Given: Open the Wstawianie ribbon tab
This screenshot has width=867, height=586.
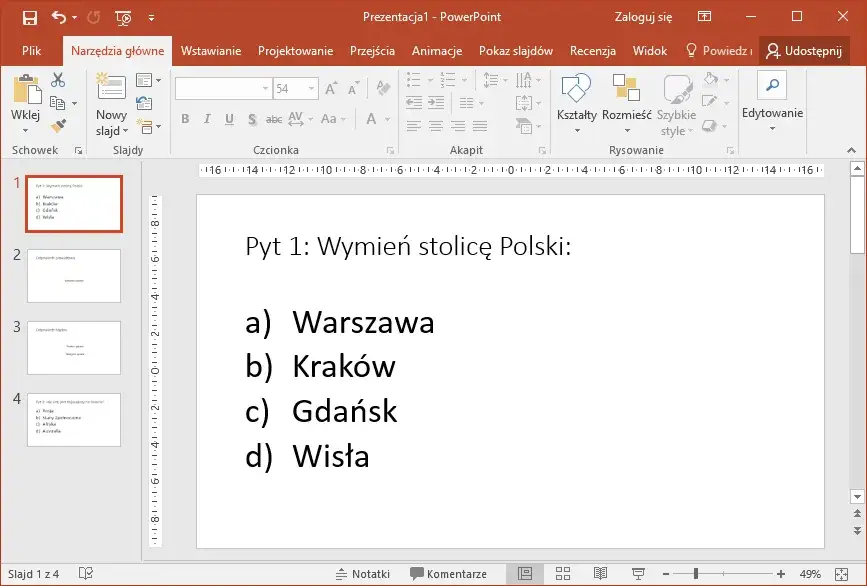Looking at the screenshot, I should click(209, 51).
